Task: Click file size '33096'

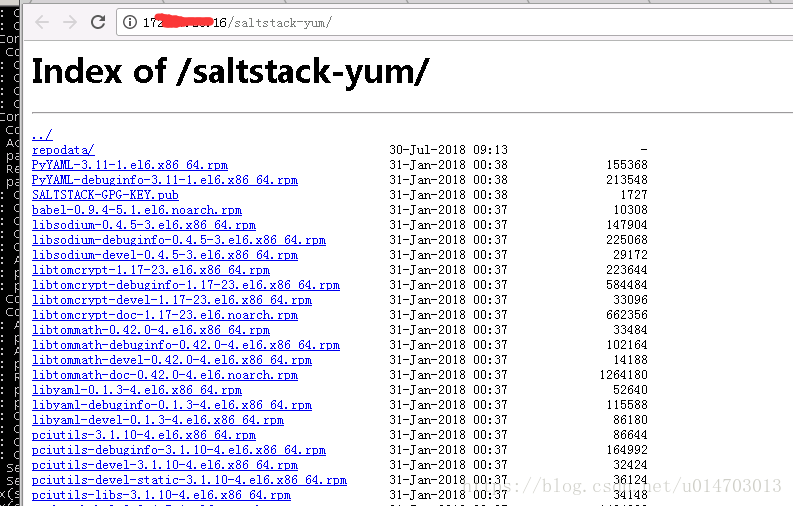Action: [x=630, y=300]
